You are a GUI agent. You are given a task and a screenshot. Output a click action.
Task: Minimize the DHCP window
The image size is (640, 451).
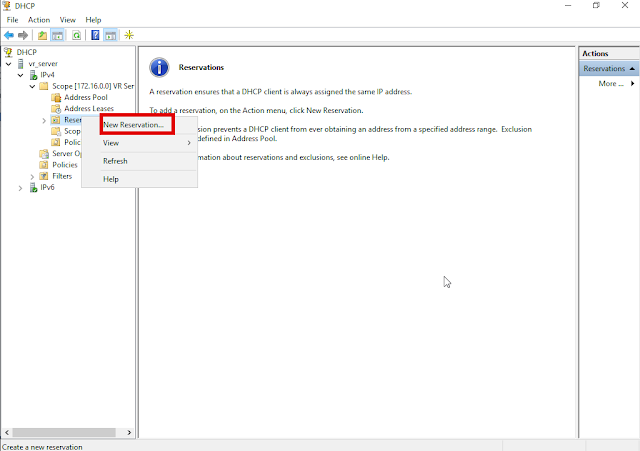click(x=568, y=6)
